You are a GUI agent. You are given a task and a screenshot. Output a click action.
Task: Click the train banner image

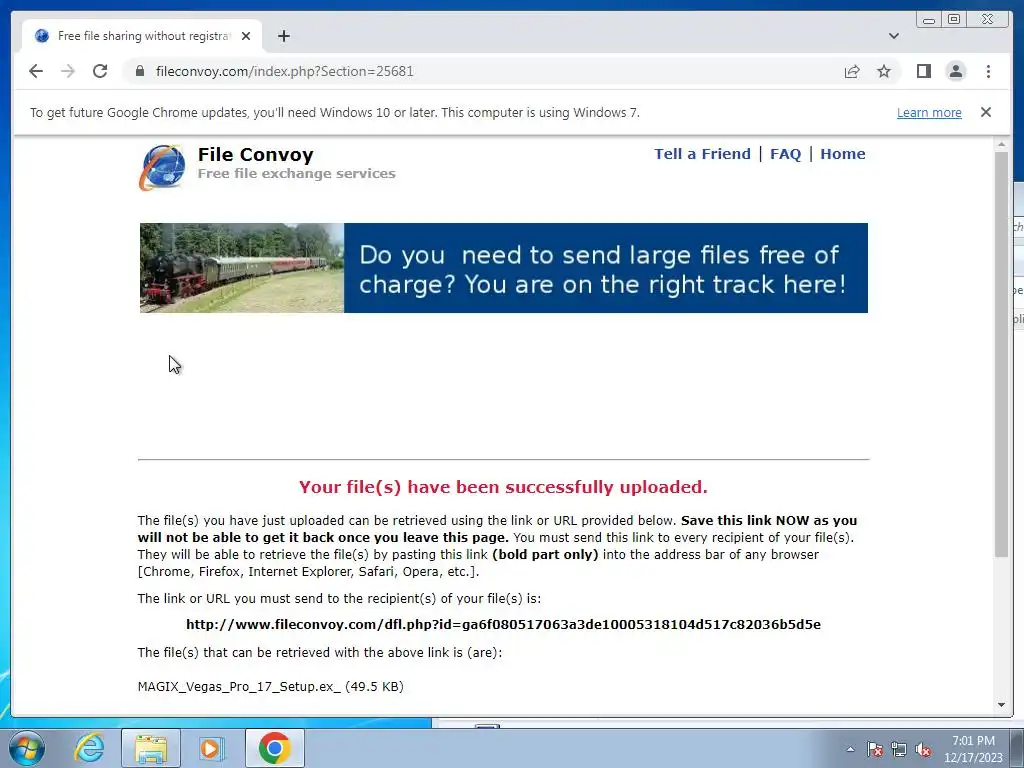coord(504,268)
